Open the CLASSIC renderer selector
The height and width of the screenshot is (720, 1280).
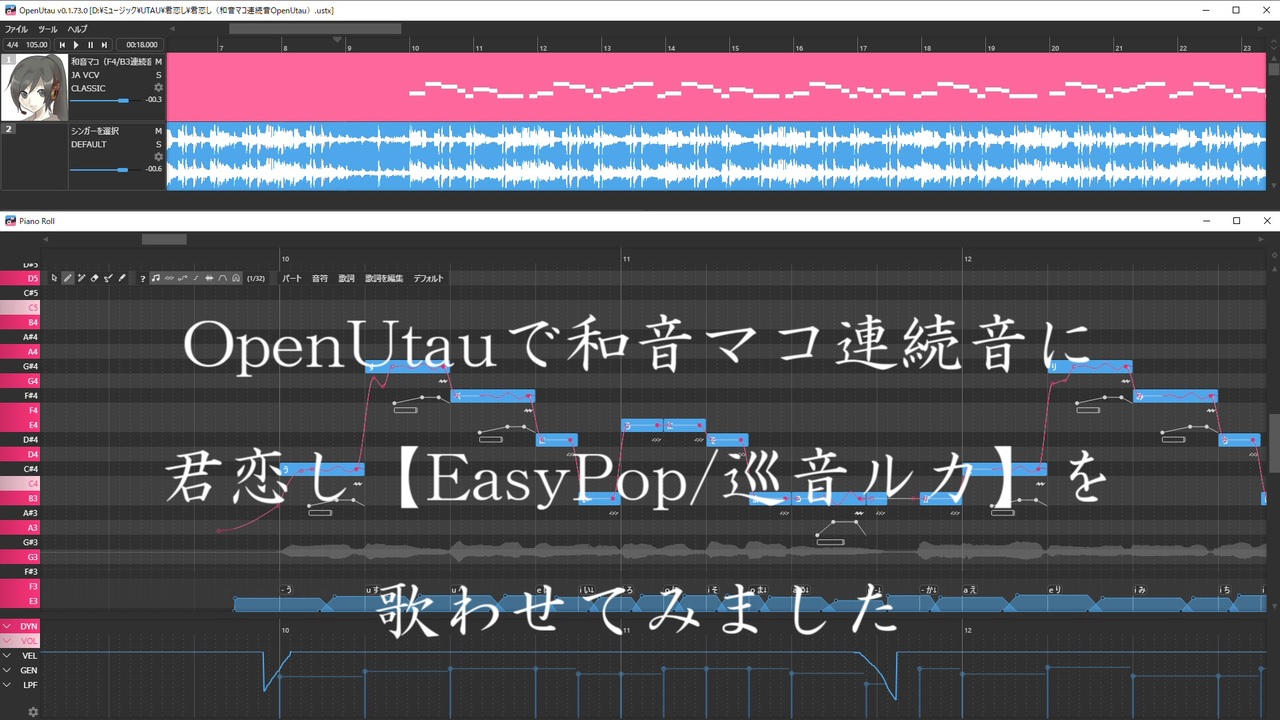point(88,88)
